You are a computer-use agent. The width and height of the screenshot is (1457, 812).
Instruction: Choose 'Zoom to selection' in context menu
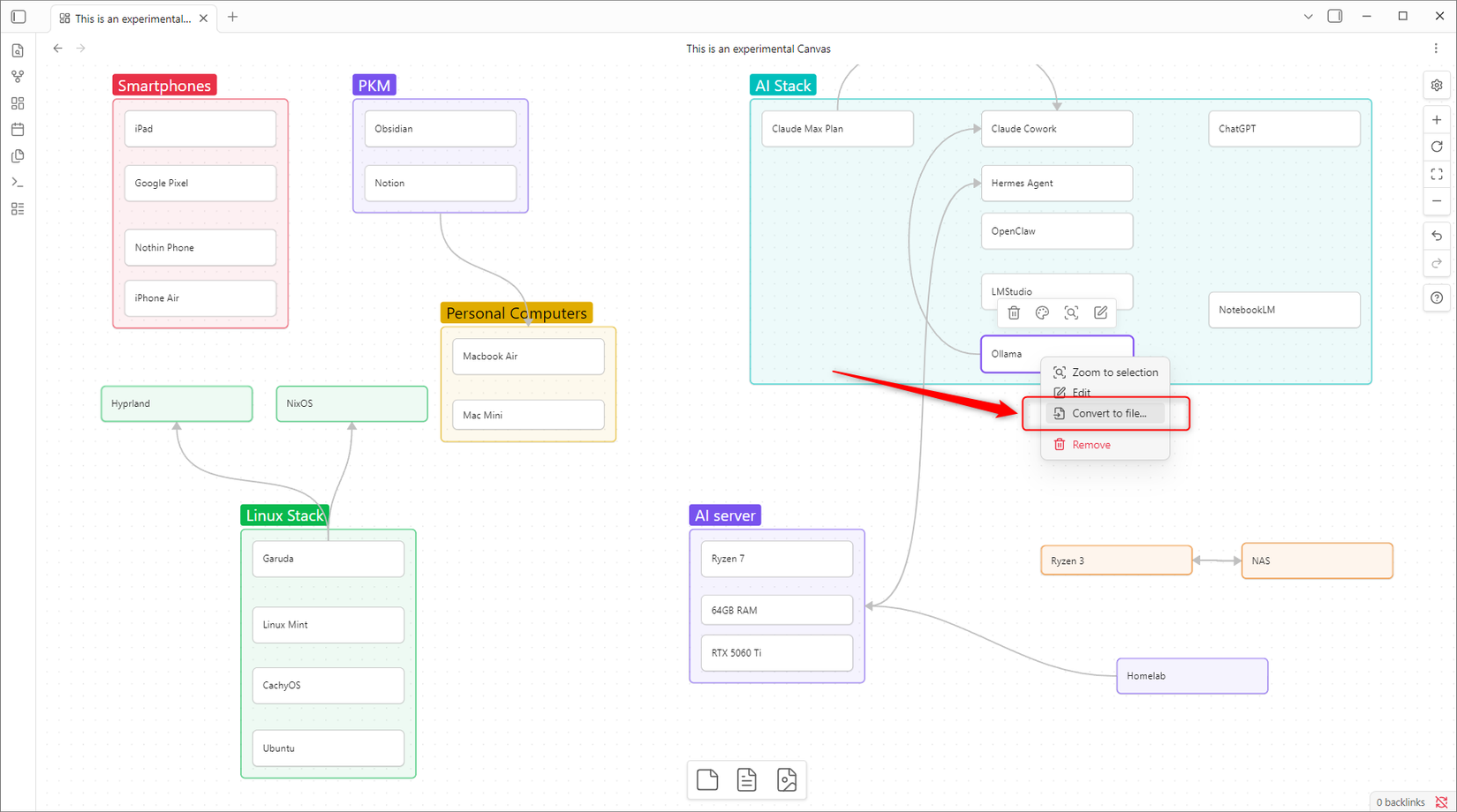[x=1106, y=372]
